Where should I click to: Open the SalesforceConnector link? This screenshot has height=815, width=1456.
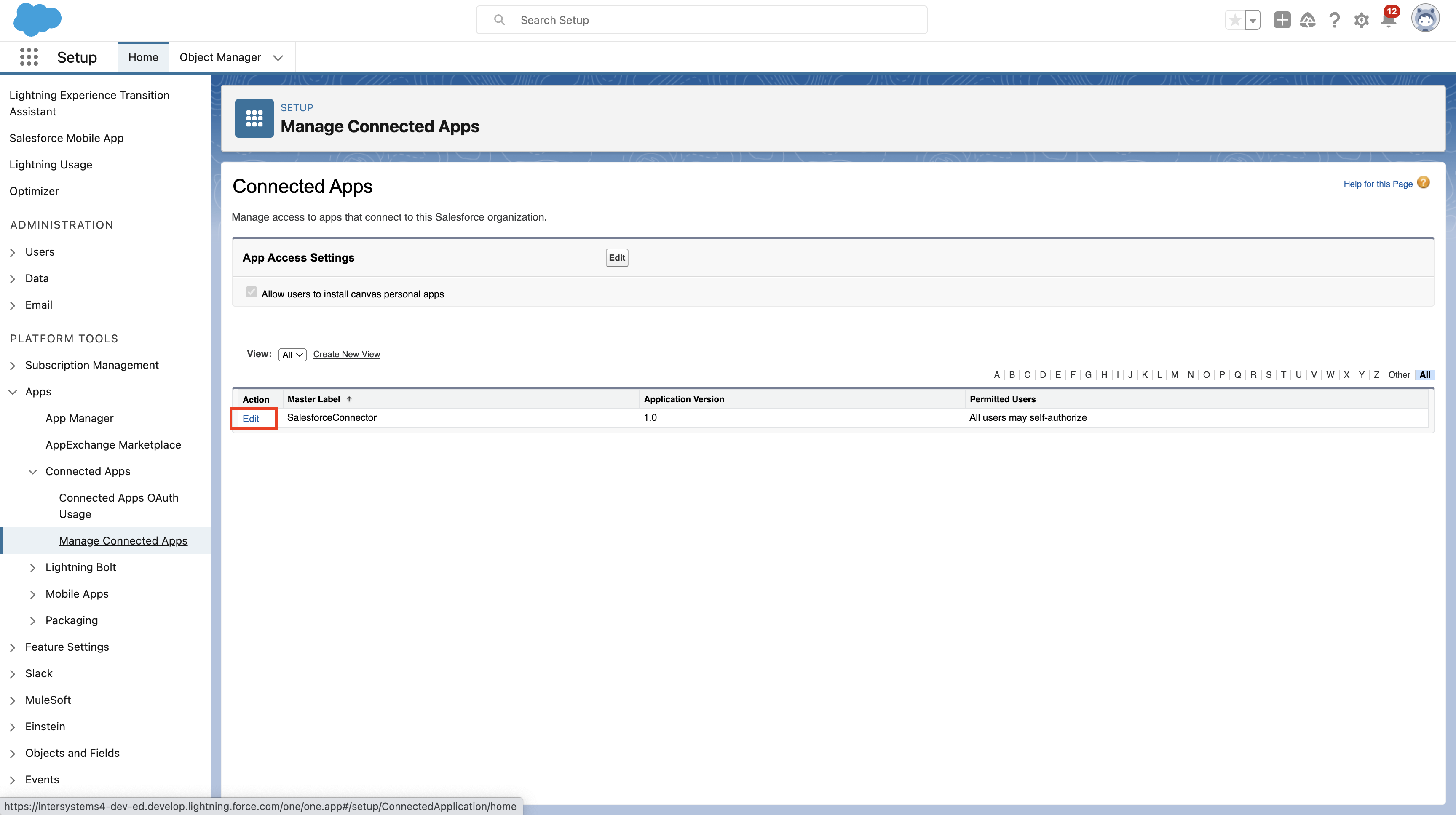click(332, 417)
